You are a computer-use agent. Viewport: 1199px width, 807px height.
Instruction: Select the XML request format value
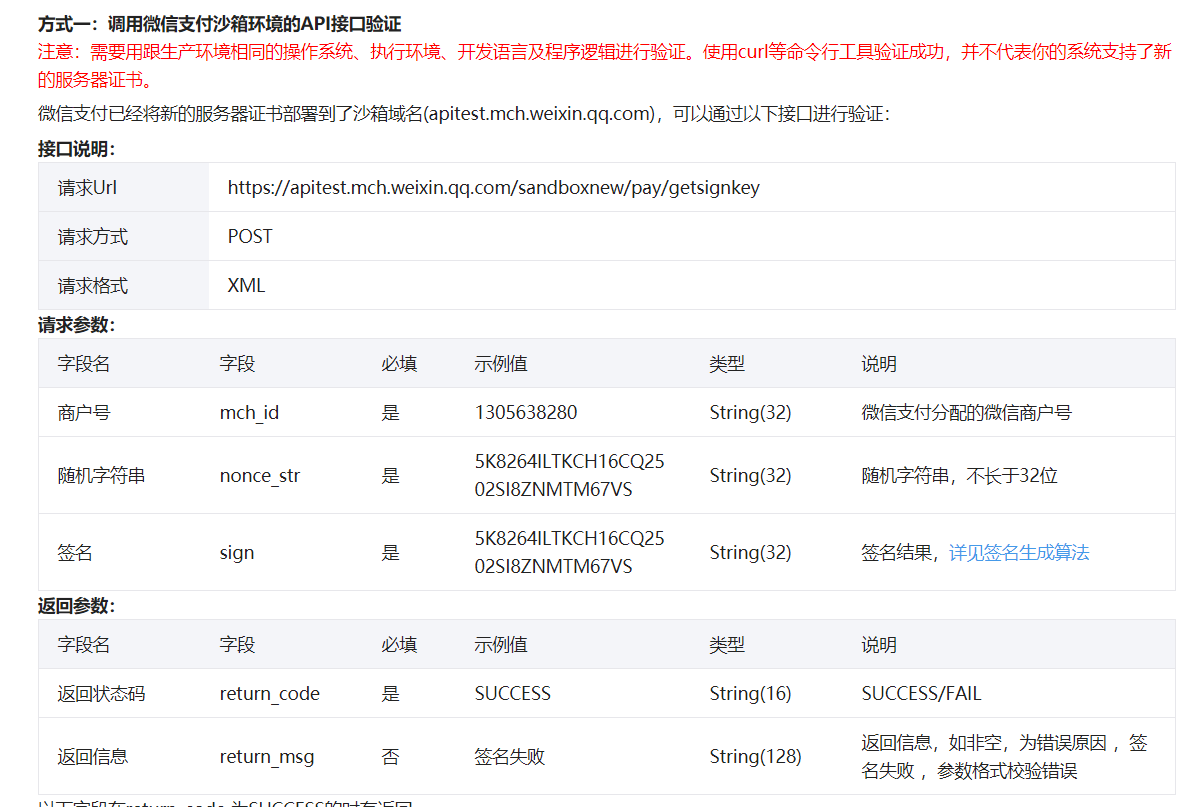pos(246,285)
